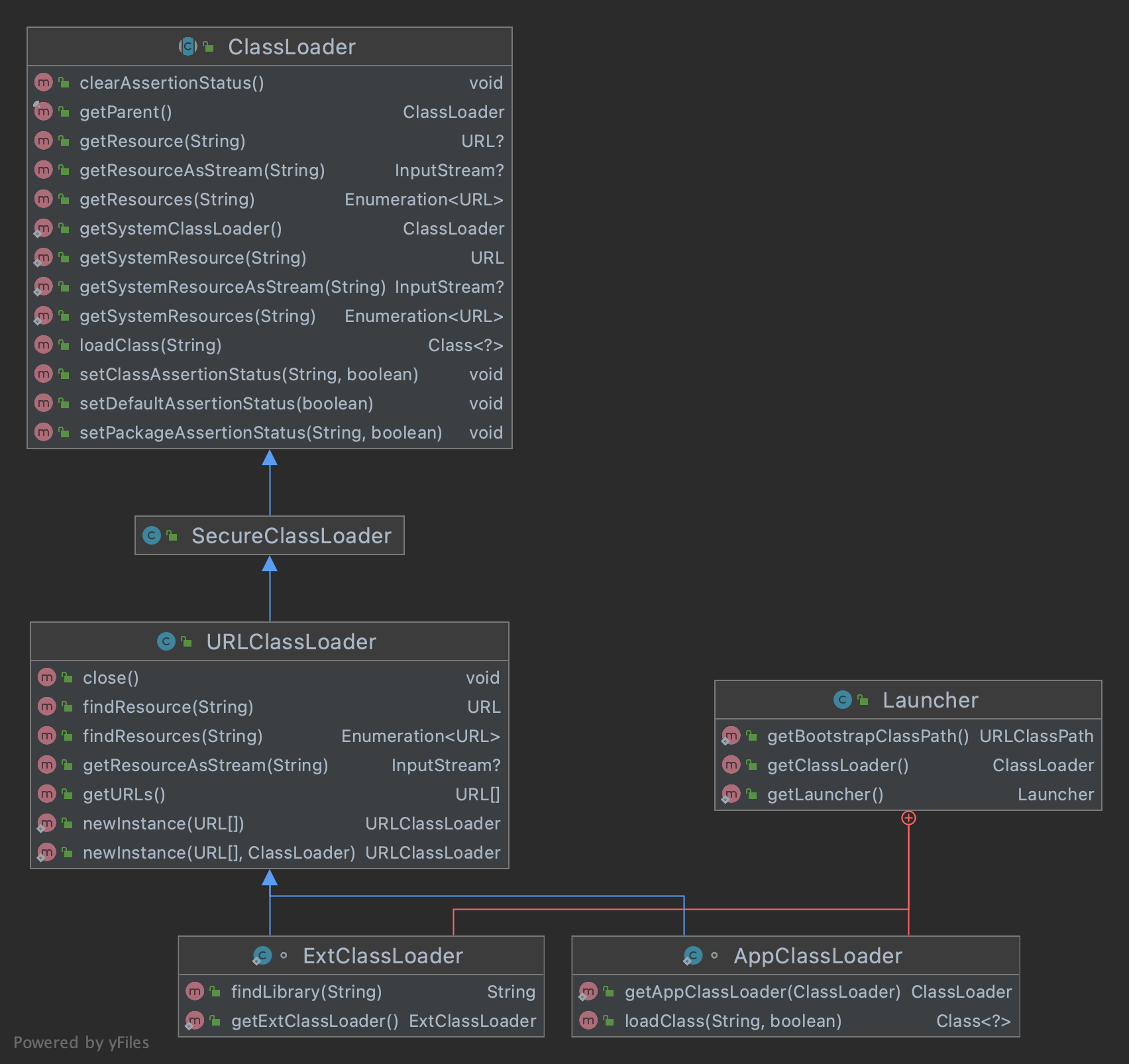Select the Launcher node title
Image resolution: width=1129 pixels, height=1064 pixels.
coord(930,700)
